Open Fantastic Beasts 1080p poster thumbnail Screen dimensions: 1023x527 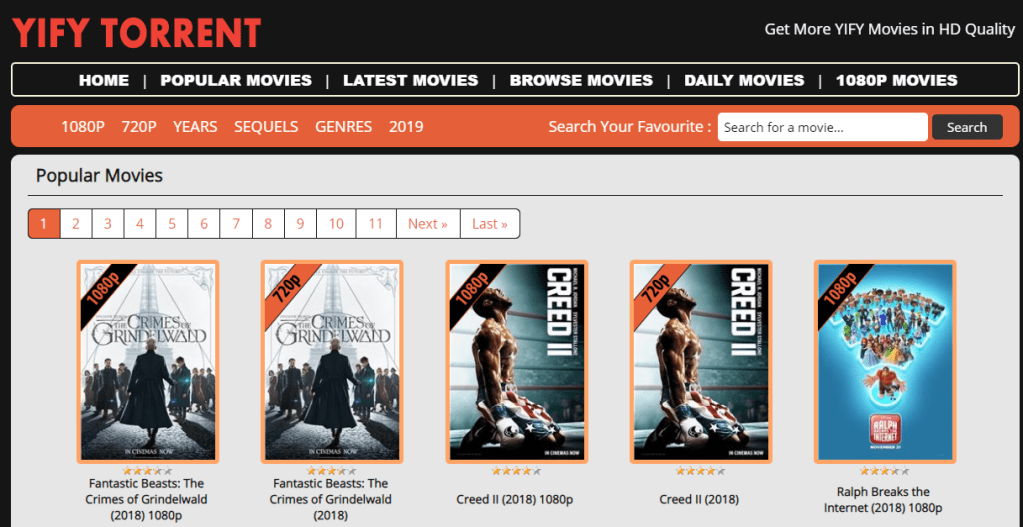(148, 362)
